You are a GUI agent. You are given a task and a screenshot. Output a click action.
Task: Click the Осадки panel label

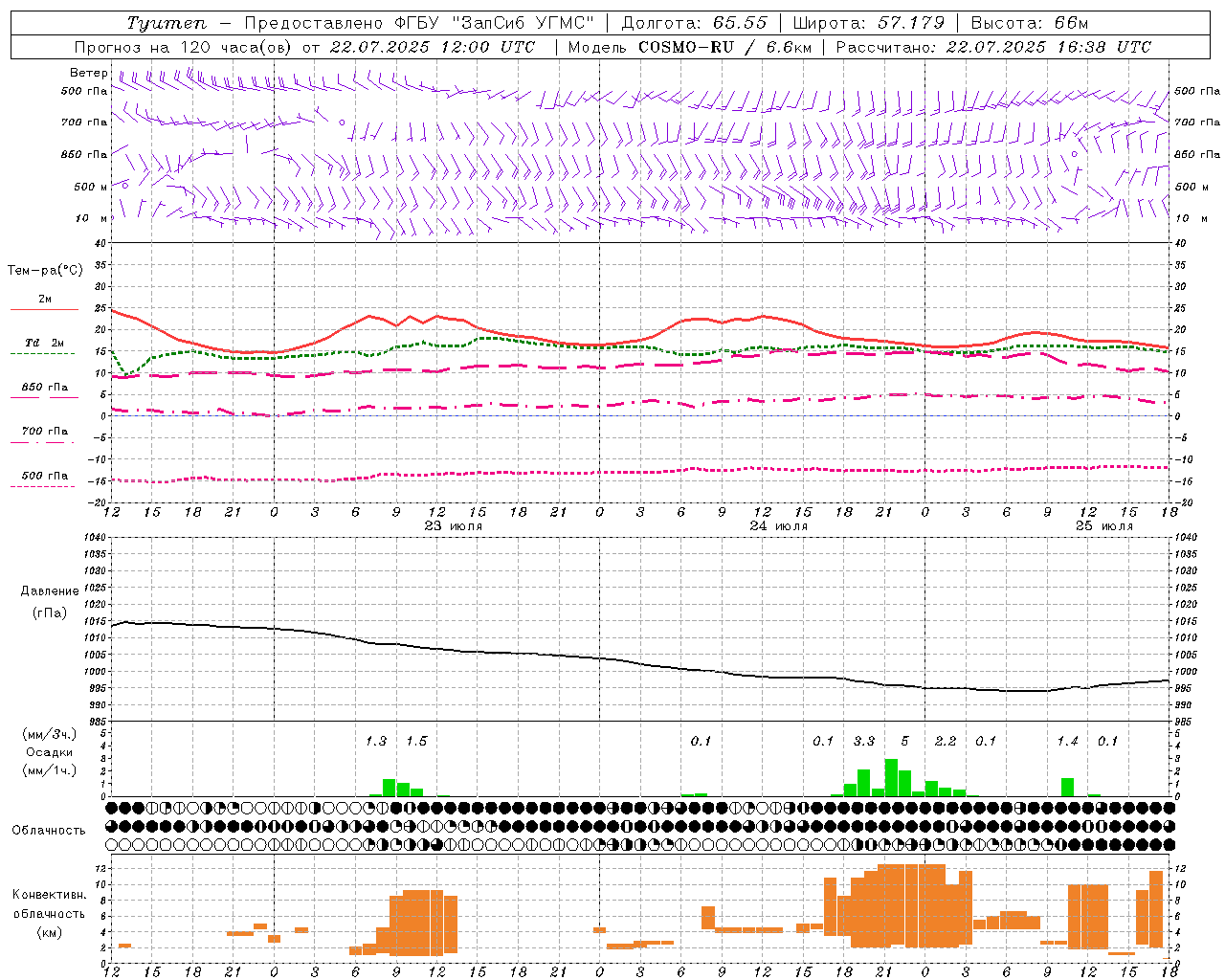coord(50,752)
